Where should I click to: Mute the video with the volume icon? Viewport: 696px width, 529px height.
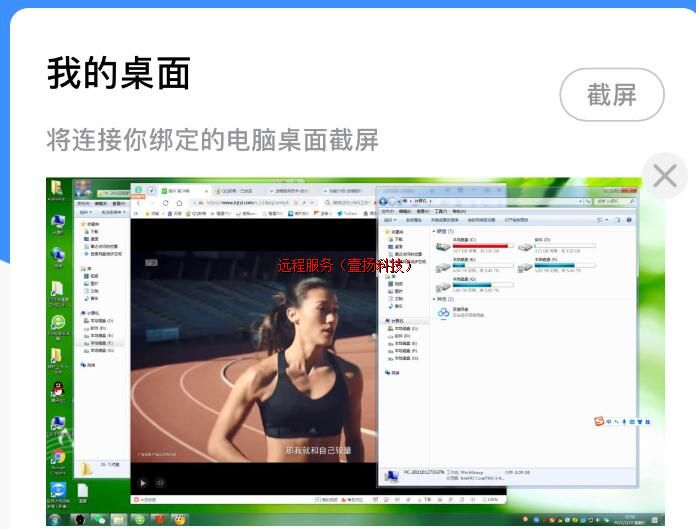tap(160, 483)
